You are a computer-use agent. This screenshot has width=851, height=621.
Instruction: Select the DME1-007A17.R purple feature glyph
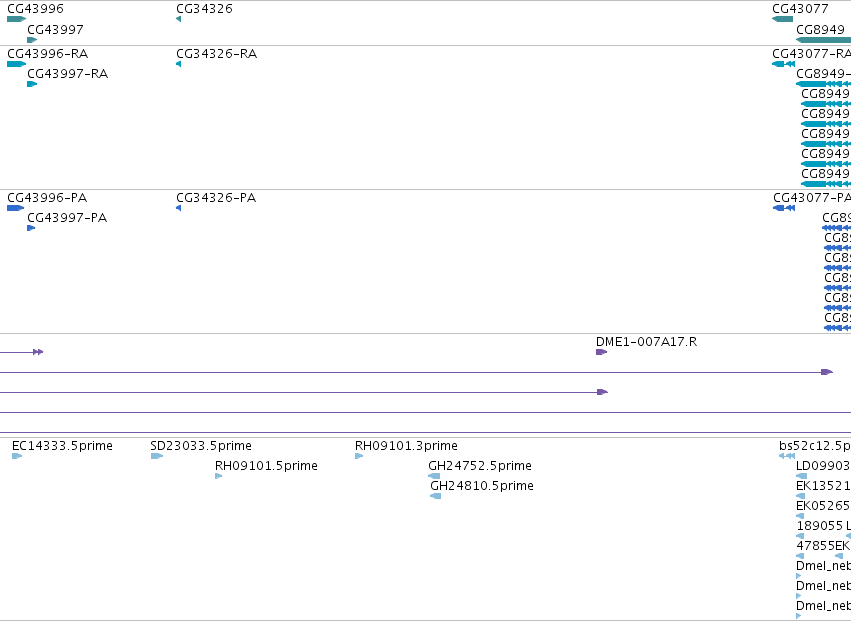pyautogui.click(x=601, y=352)
